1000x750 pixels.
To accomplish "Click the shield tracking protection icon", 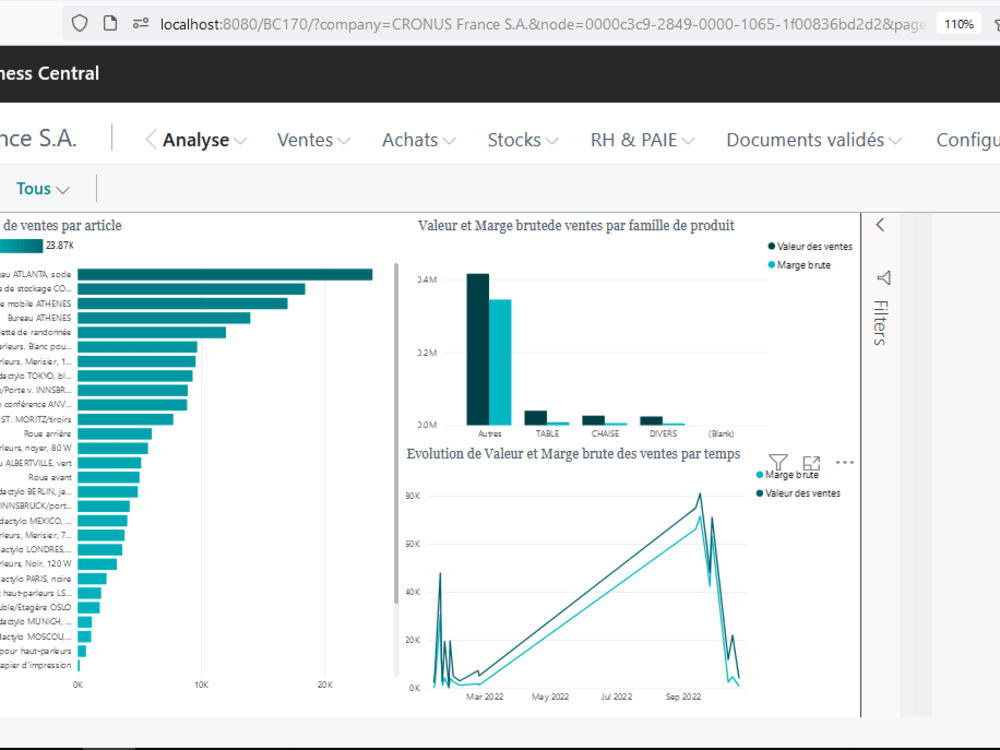I will point(80,24).
